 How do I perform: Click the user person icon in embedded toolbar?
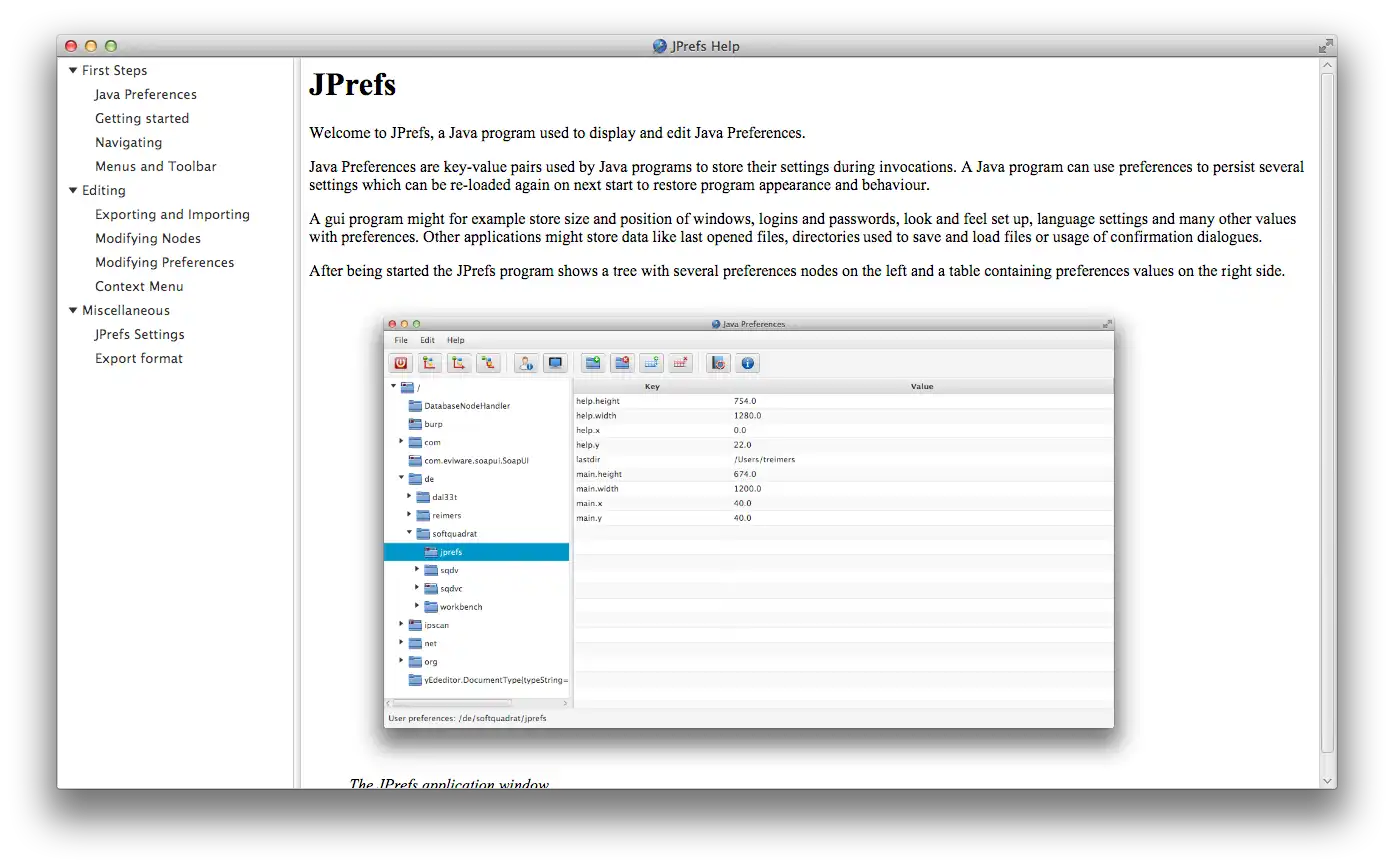point(526,363)
